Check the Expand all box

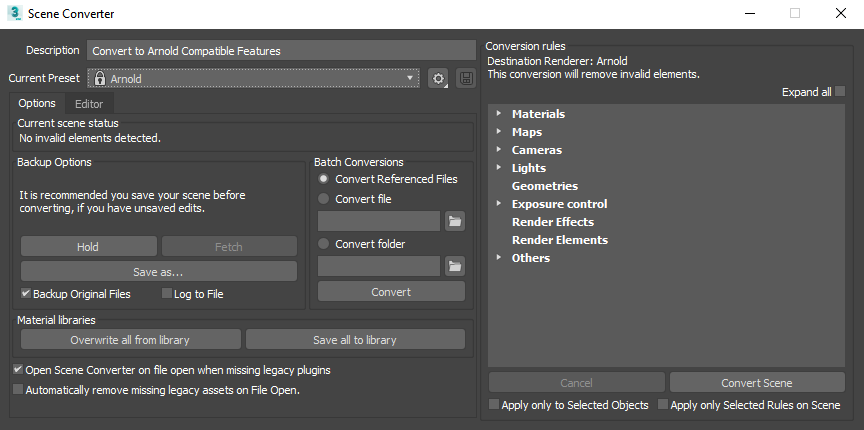[840, 92]
